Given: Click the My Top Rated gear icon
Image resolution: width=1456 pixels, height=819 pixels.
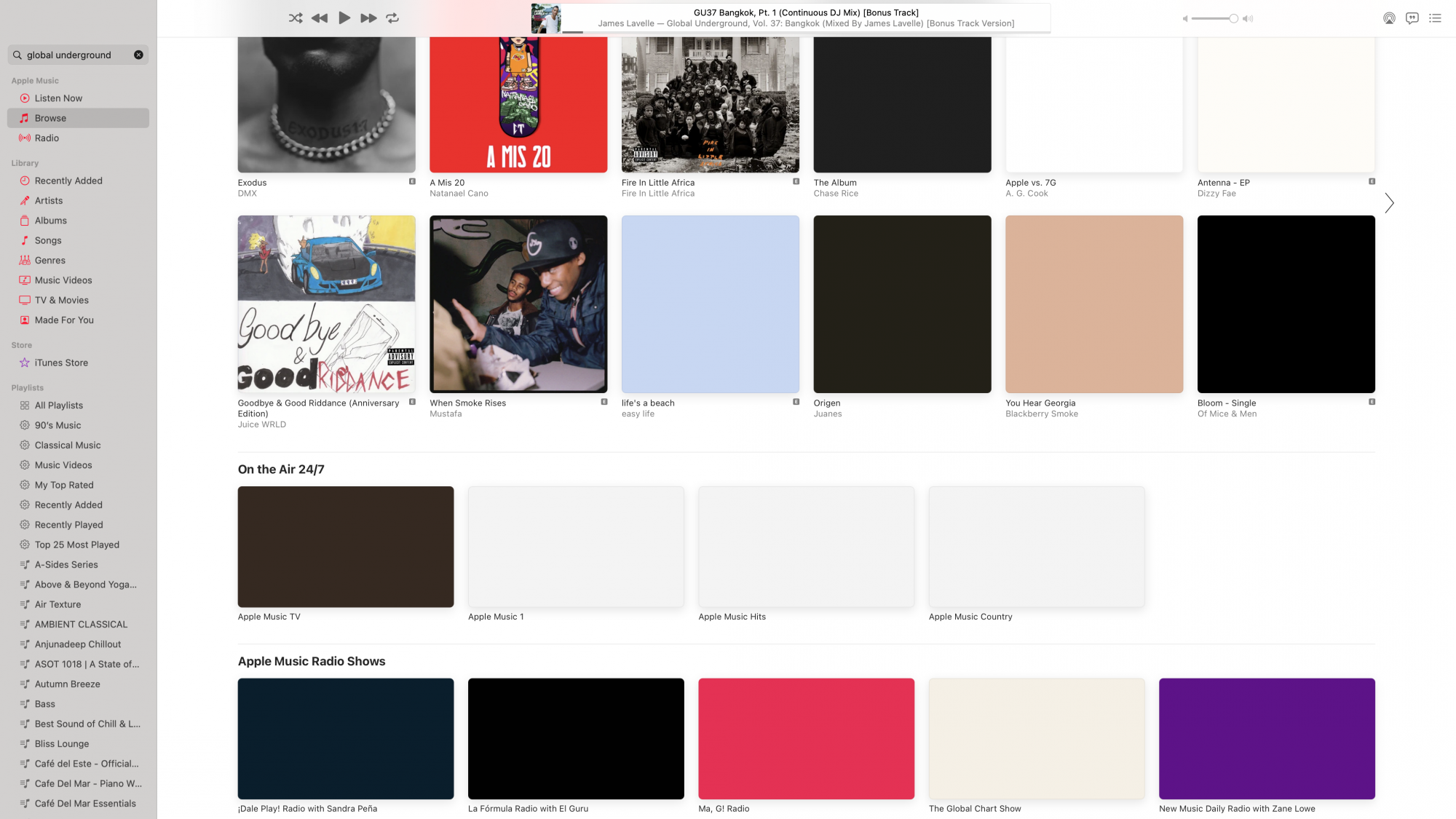Looking at the screenshot, I should point(25,485).
